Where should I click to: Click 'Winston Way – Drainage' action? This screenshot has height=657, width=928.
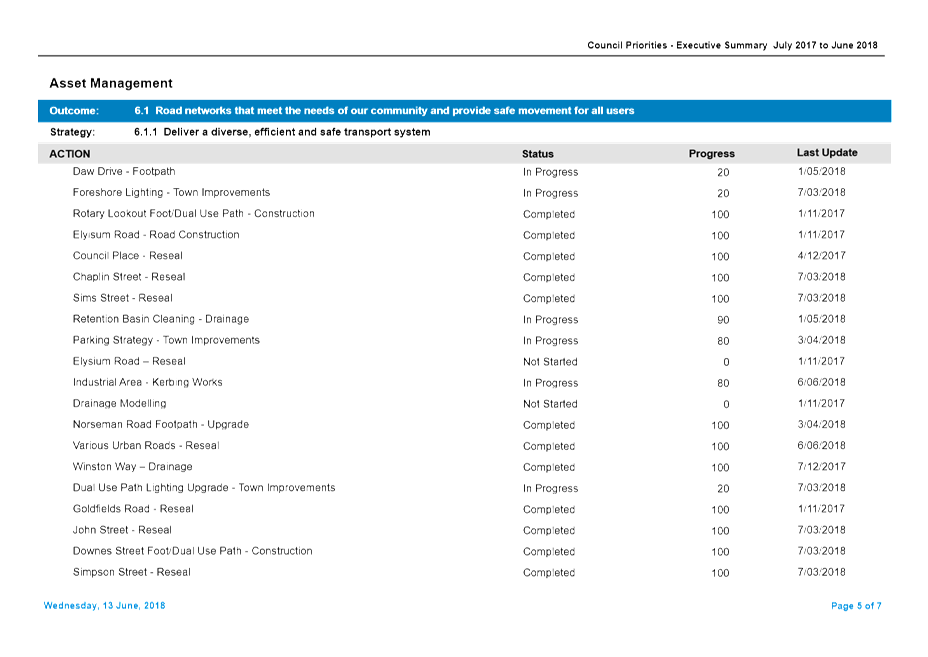[x=133, y=466]
